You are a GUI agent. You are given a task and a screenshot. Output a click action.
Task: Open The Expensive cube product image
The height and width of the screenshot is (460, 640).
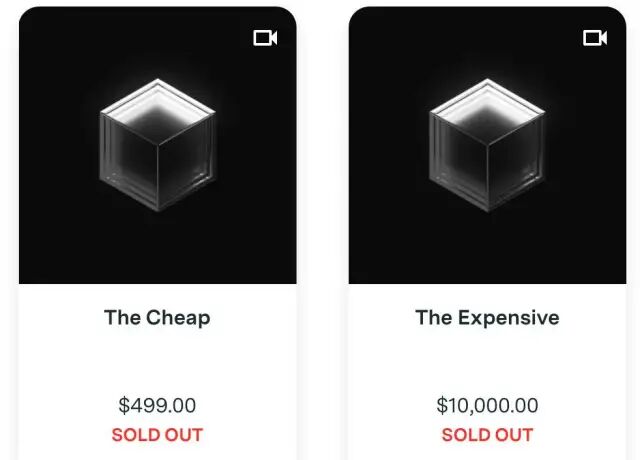coord(487,145)
